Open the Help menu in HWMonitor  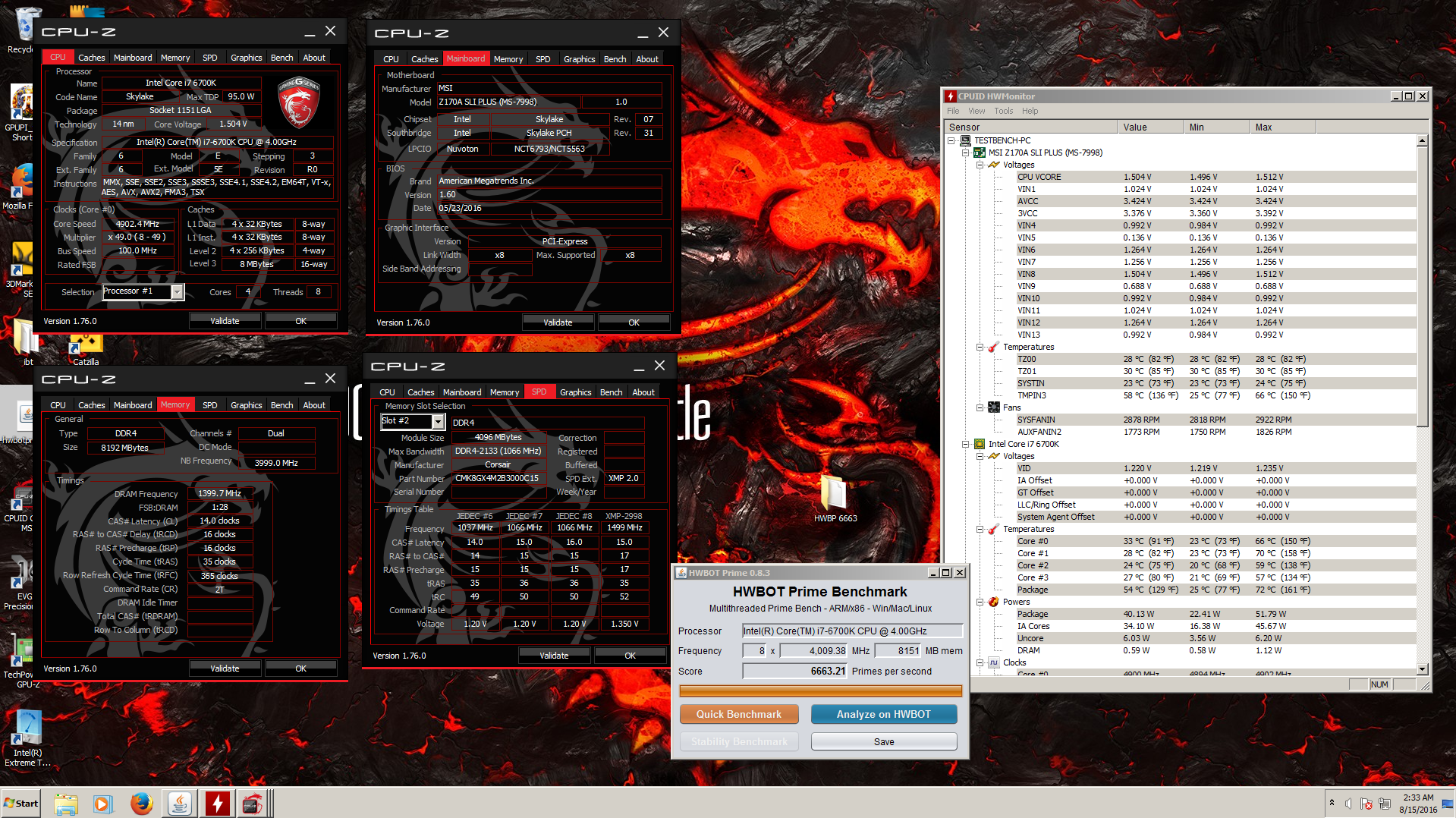(1030, 111)
